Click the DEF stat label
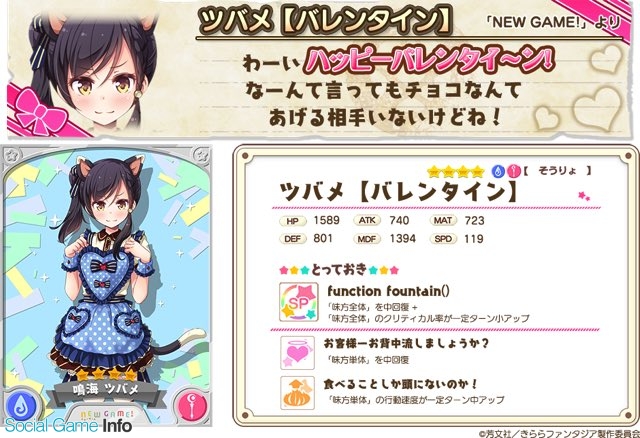 point(293,239)
